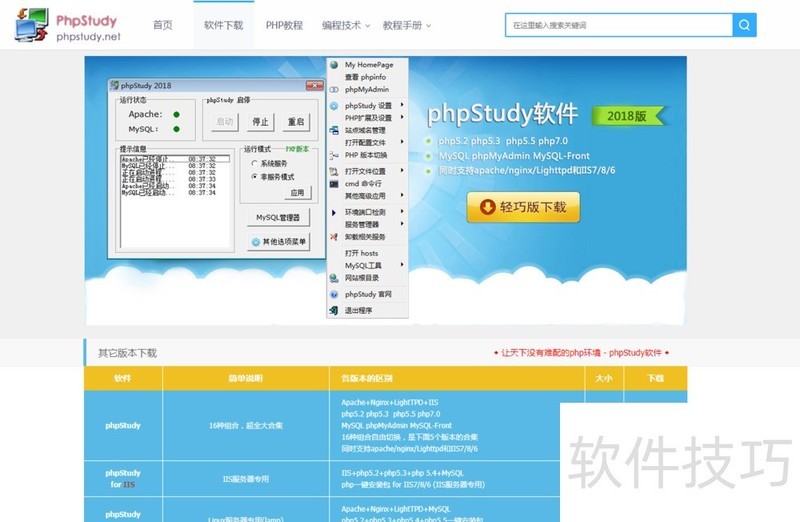Click the 简单说明 table column header

[246, 379]
